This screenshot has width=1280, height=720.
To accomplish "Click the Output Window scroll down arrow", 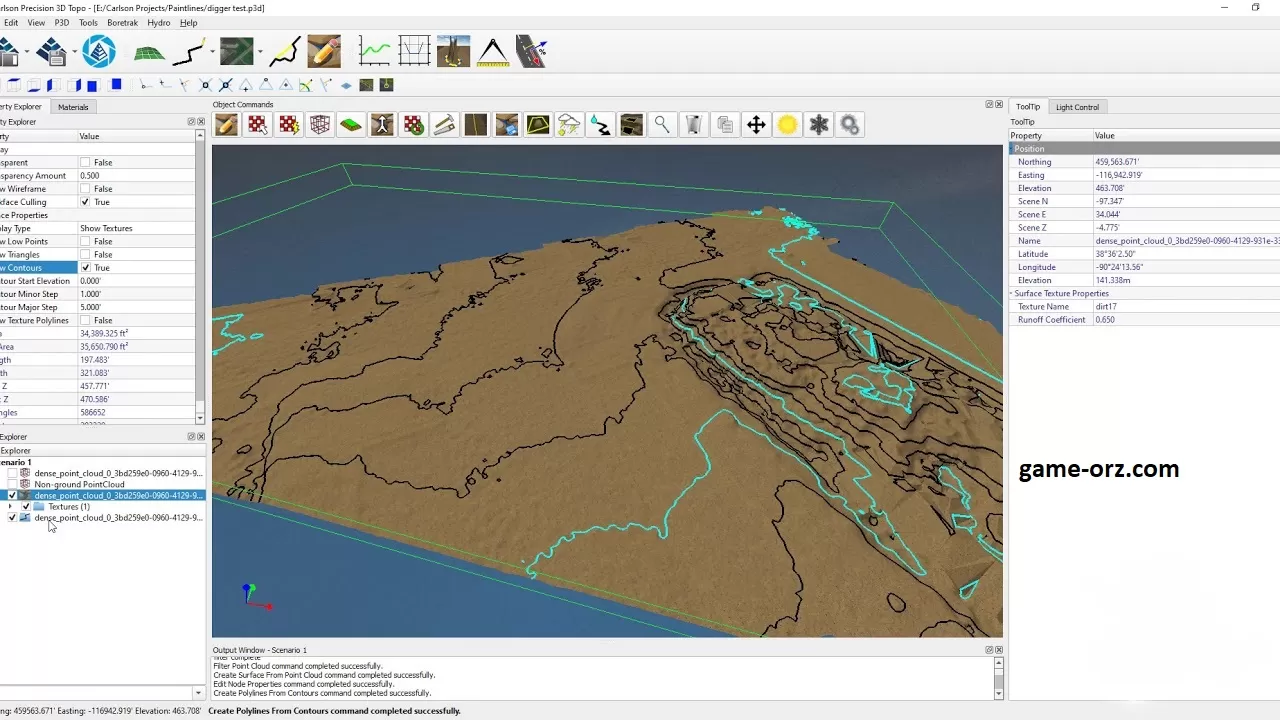I will click(998, 694).
